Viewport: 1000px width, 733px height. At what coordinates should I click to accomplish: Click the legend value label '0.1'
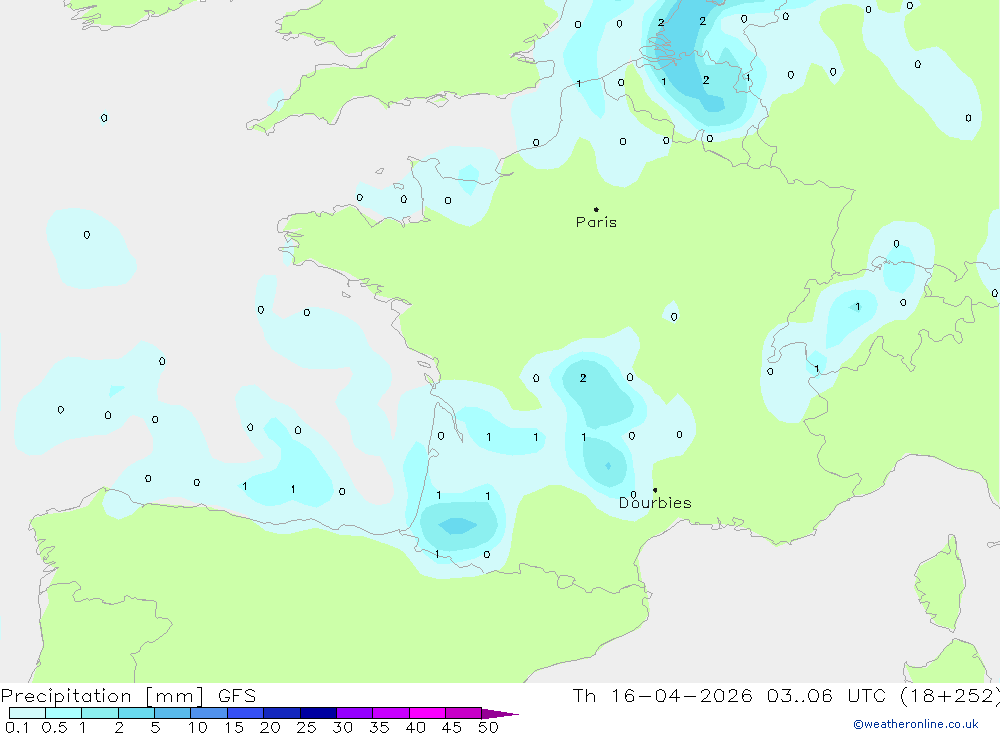[17, 727]
